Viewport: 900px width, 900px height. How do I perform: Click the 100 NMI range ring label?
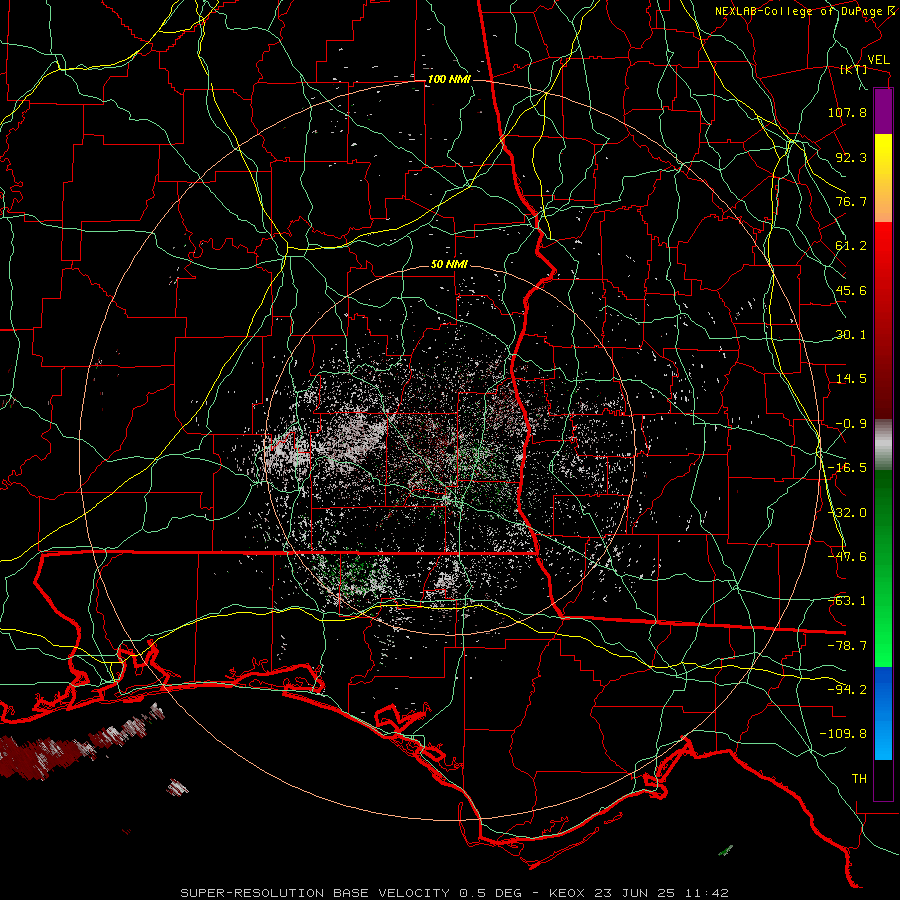449,79
